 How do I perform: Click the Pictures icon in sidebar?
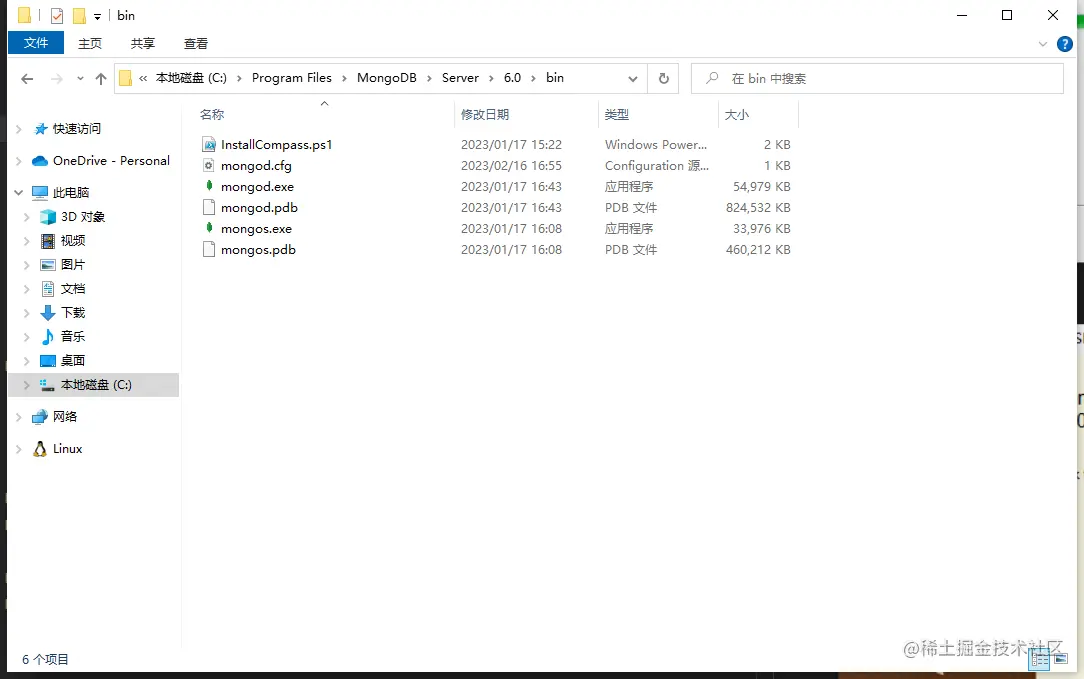pyautogui.click(x=48, y=265)
